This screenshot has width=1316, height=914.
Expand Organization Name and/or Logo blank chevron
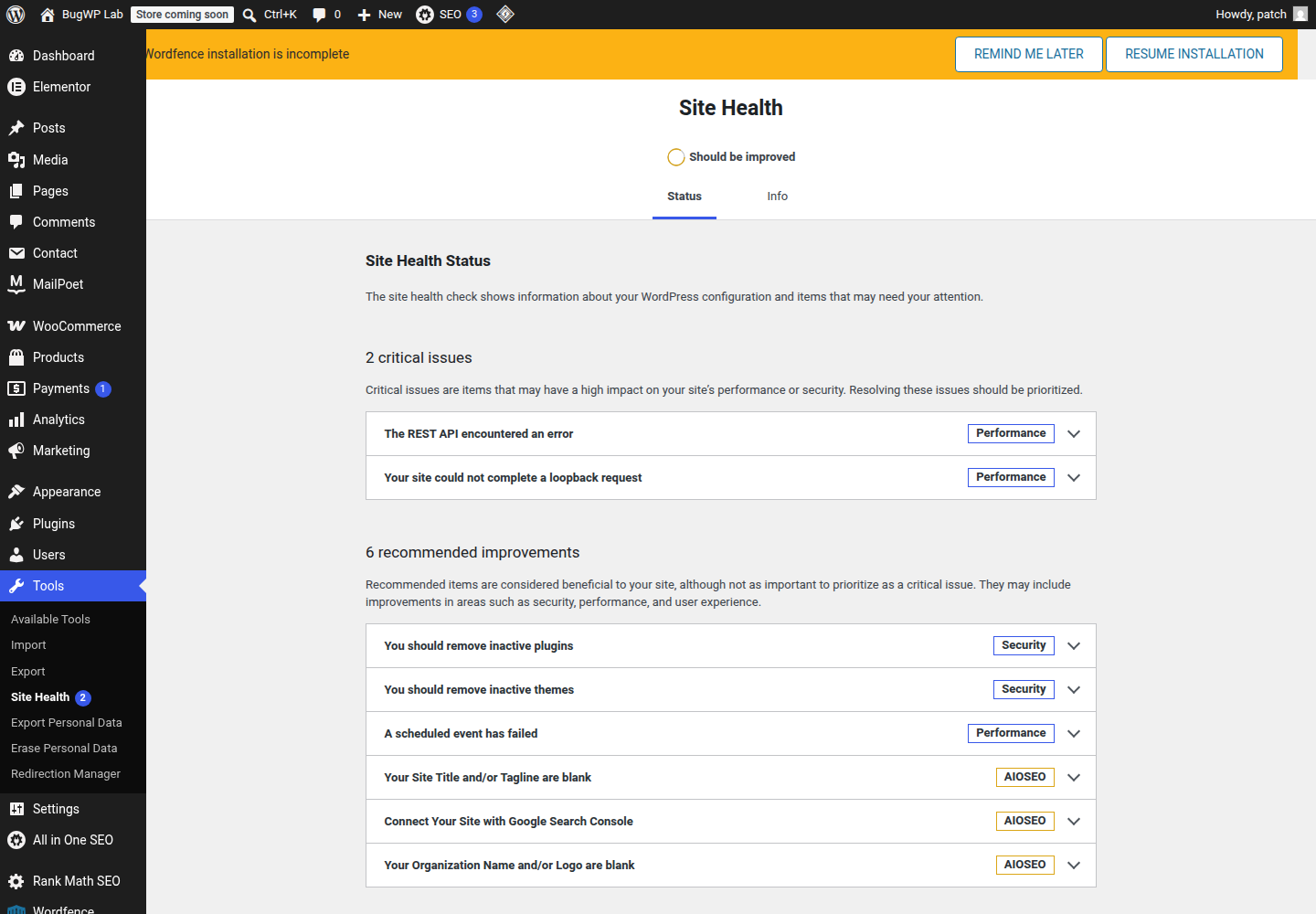coord(1074,866)
